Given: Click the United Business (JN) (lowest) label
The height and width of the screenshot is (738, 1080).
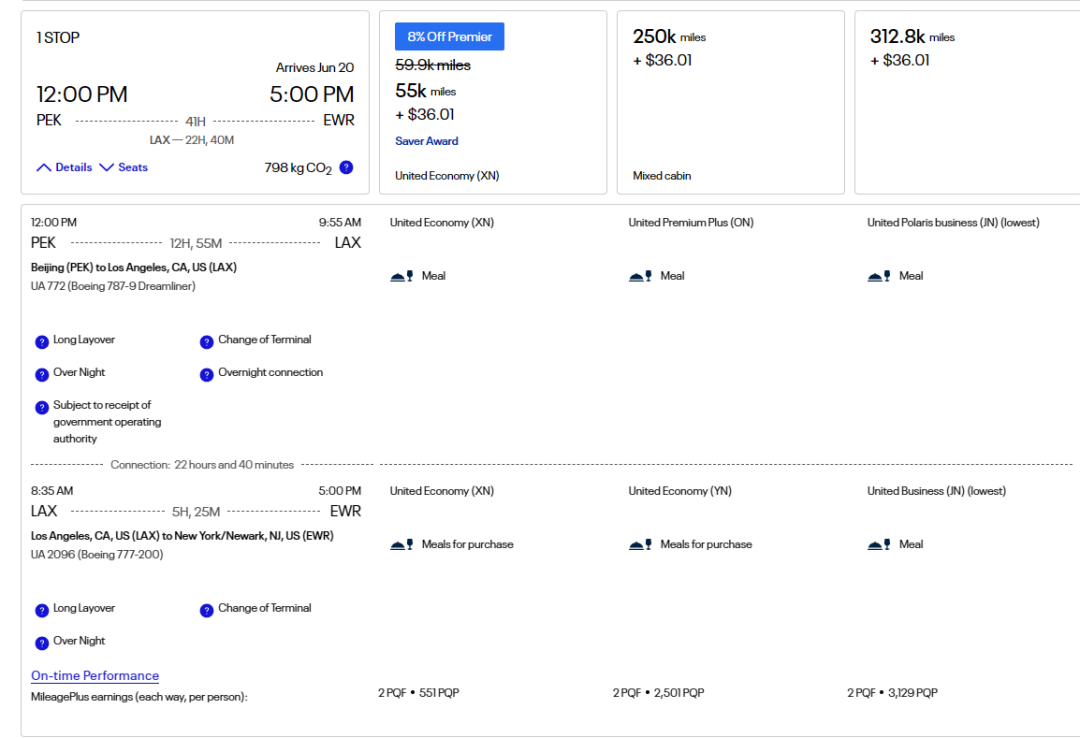Looking at the screenshot, I should 937,491.
